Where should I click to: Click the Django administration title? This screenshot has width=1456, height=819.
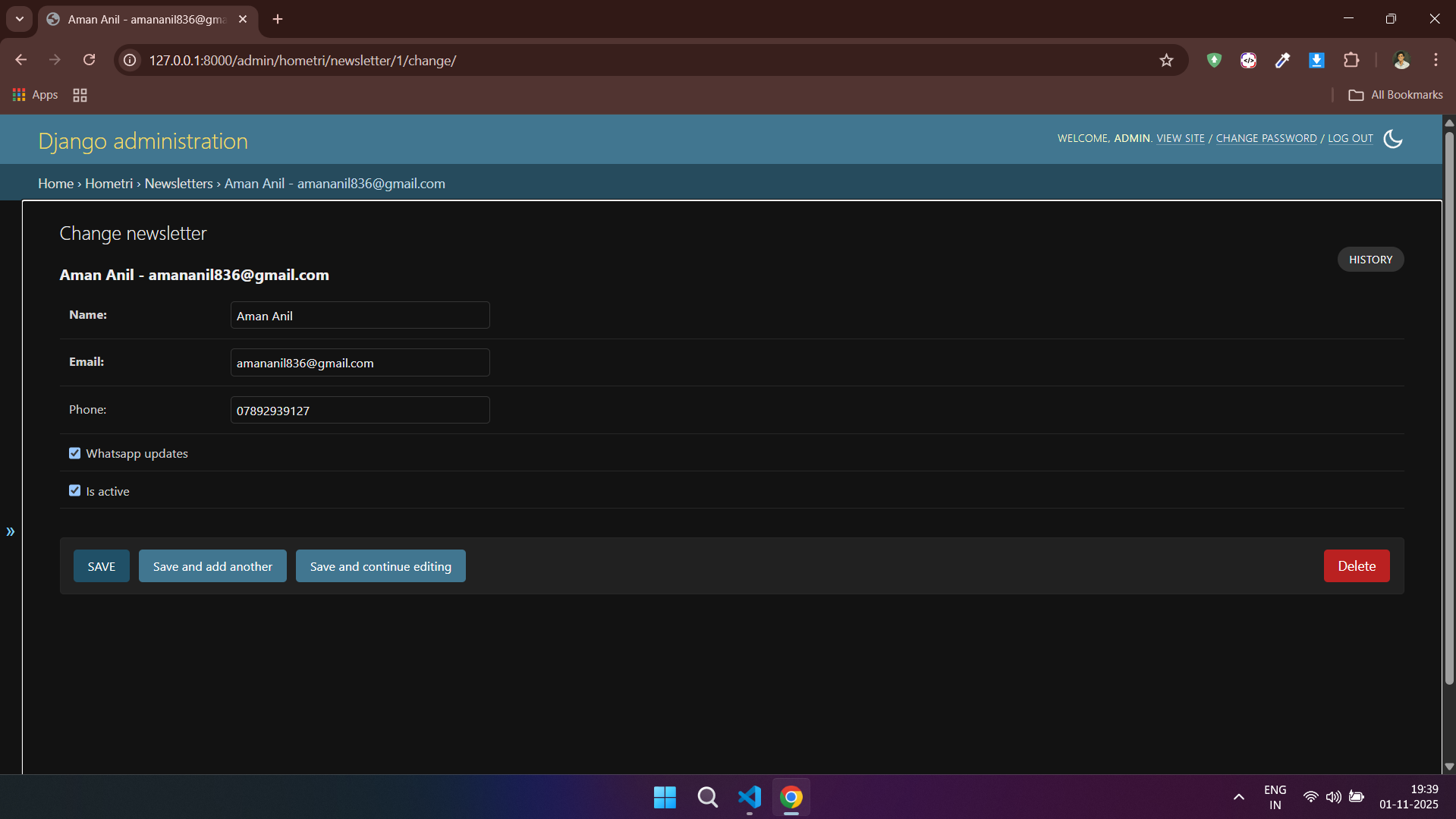143,141
